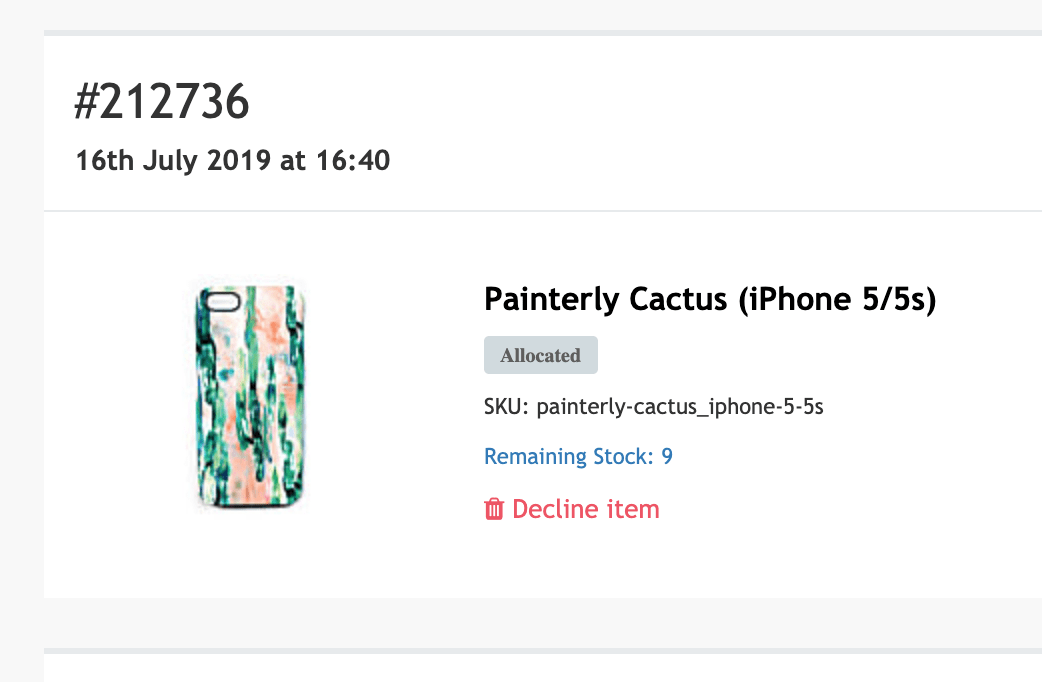
Task: Select the order number #212736 heading
Action: click(x=162, y=102)
